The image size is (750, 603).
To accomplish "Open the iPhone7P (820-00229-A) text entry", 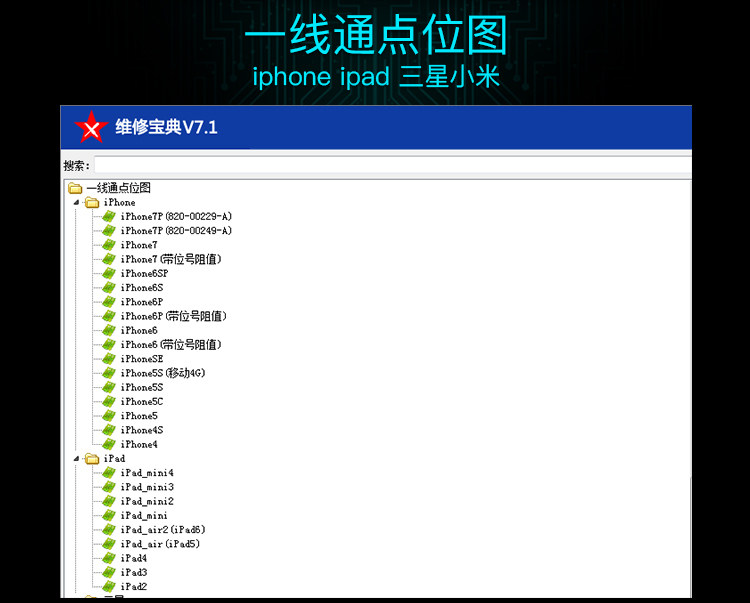I will (176, 217).
